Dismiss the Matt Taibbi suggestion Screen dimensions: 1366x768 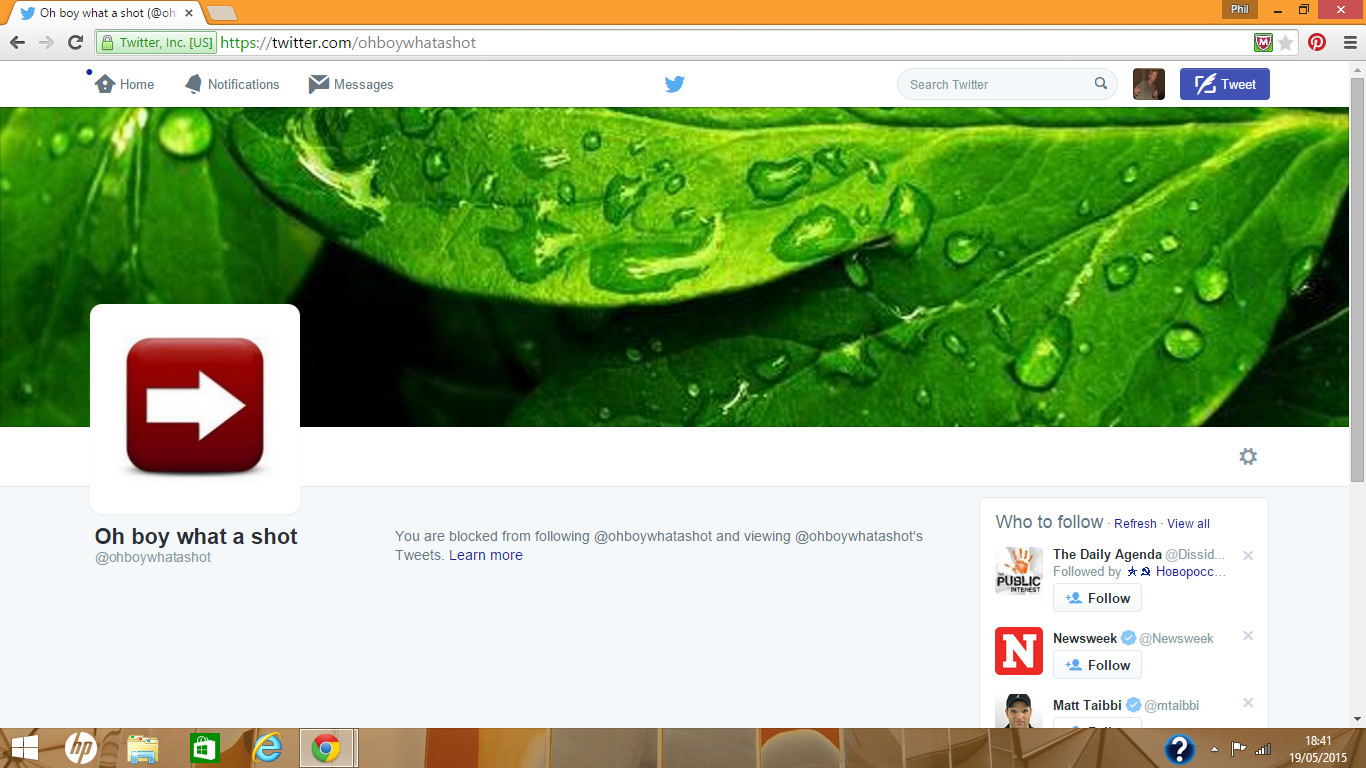tap(1248, 702)
